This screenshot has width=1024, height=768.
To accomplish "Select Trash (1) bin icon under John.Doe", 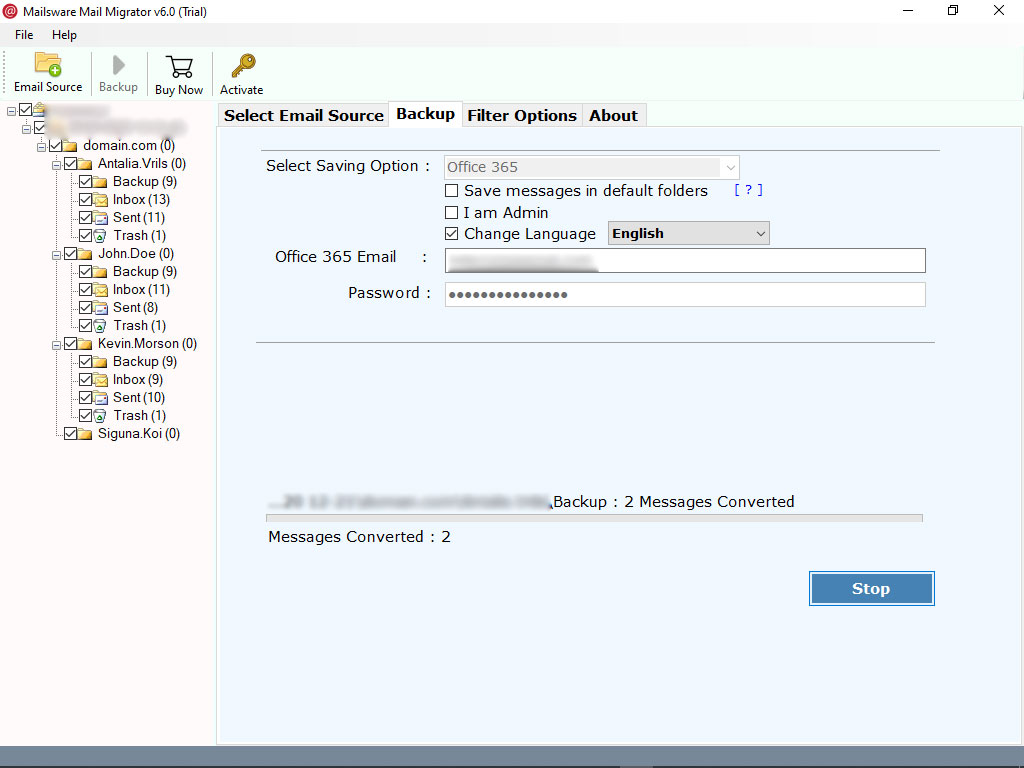I will 100,326.
